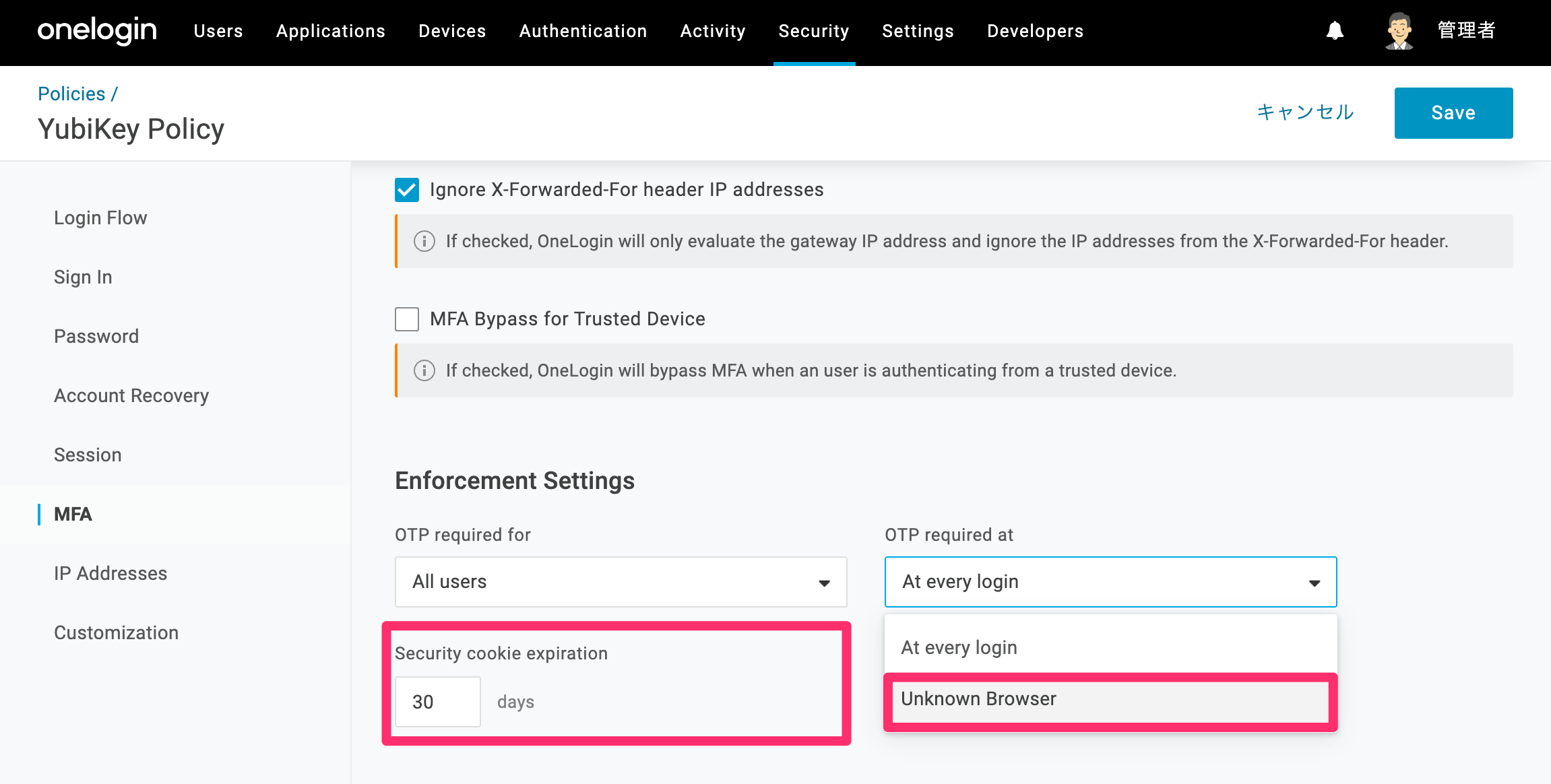Switch to Session section
Screen dimensions: 1551x784
(88, 455)
